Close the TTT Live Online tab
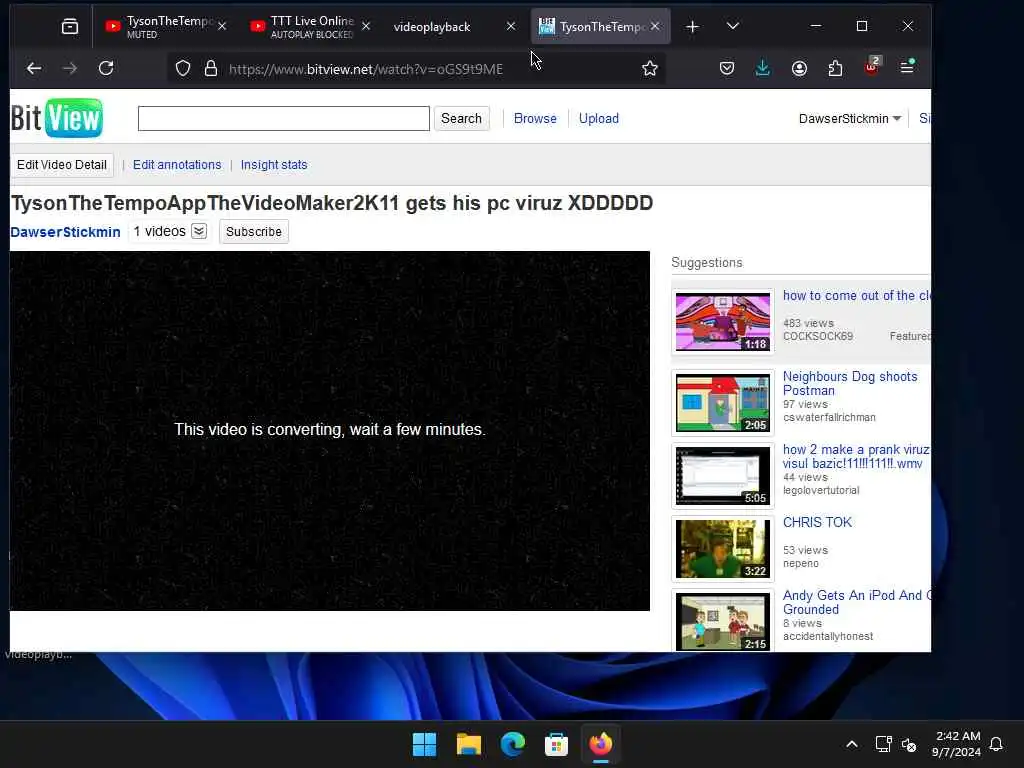This screenshot has height=768, width=1024. pos(366,26)
